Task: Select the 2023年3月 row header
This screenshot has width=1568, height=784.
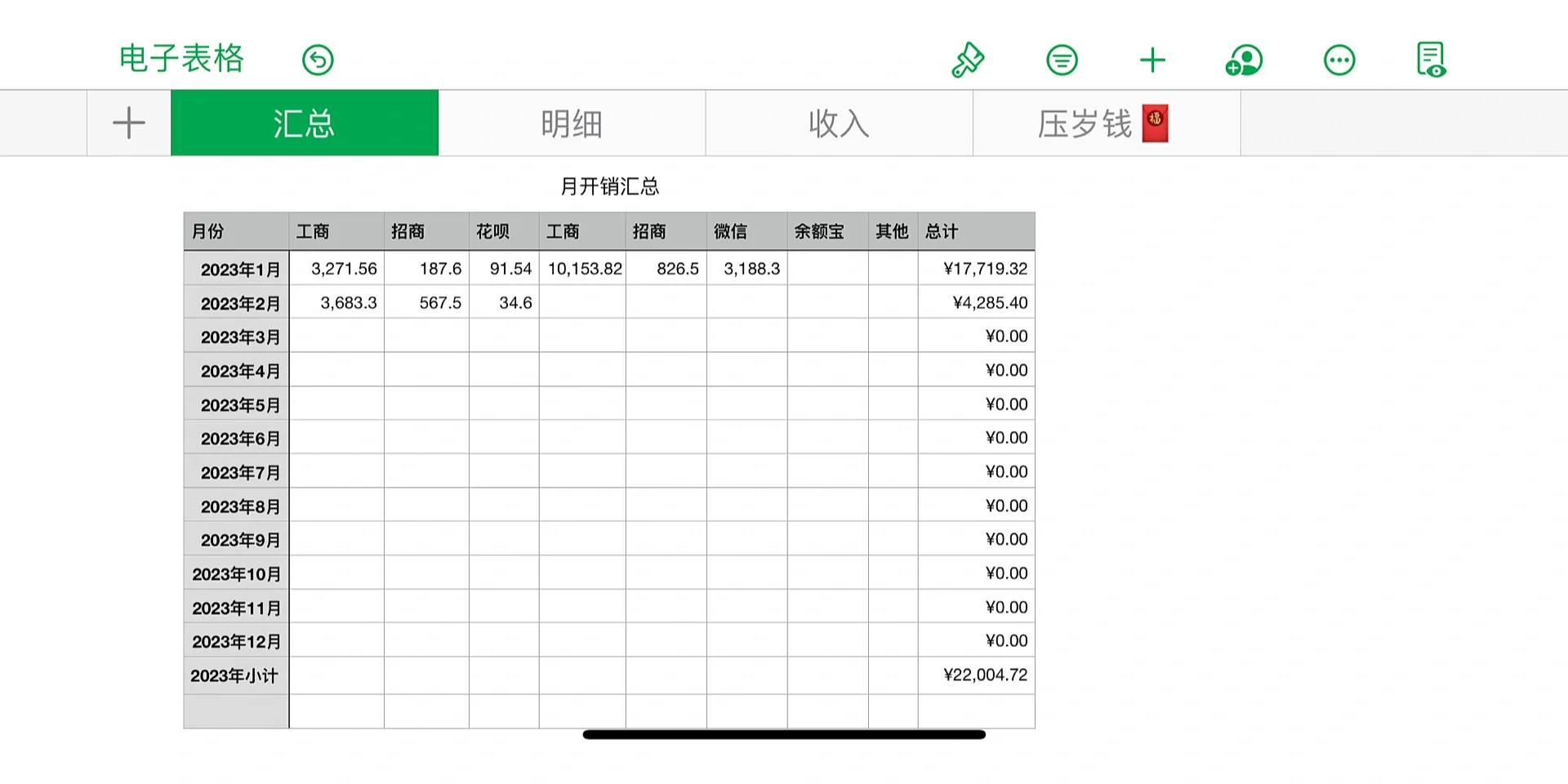Action: point(237,336)
